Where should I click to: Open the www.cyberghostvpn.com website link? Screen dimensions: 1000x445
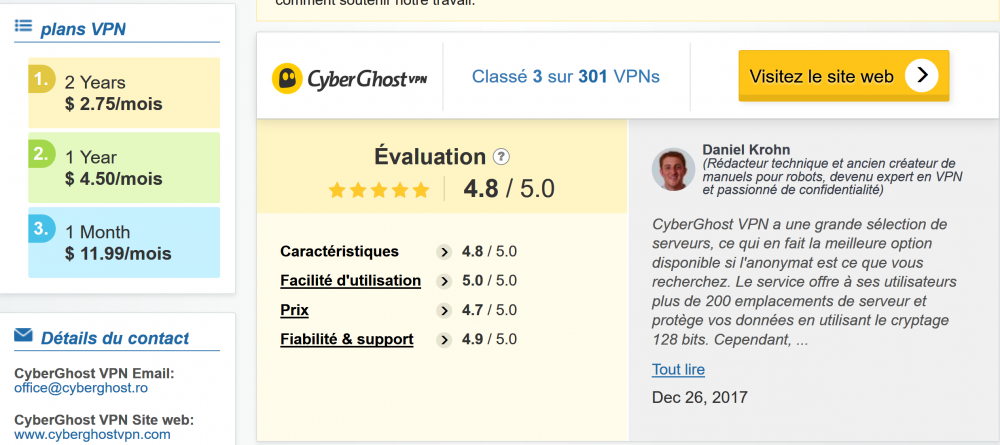[x=92, y=434]
